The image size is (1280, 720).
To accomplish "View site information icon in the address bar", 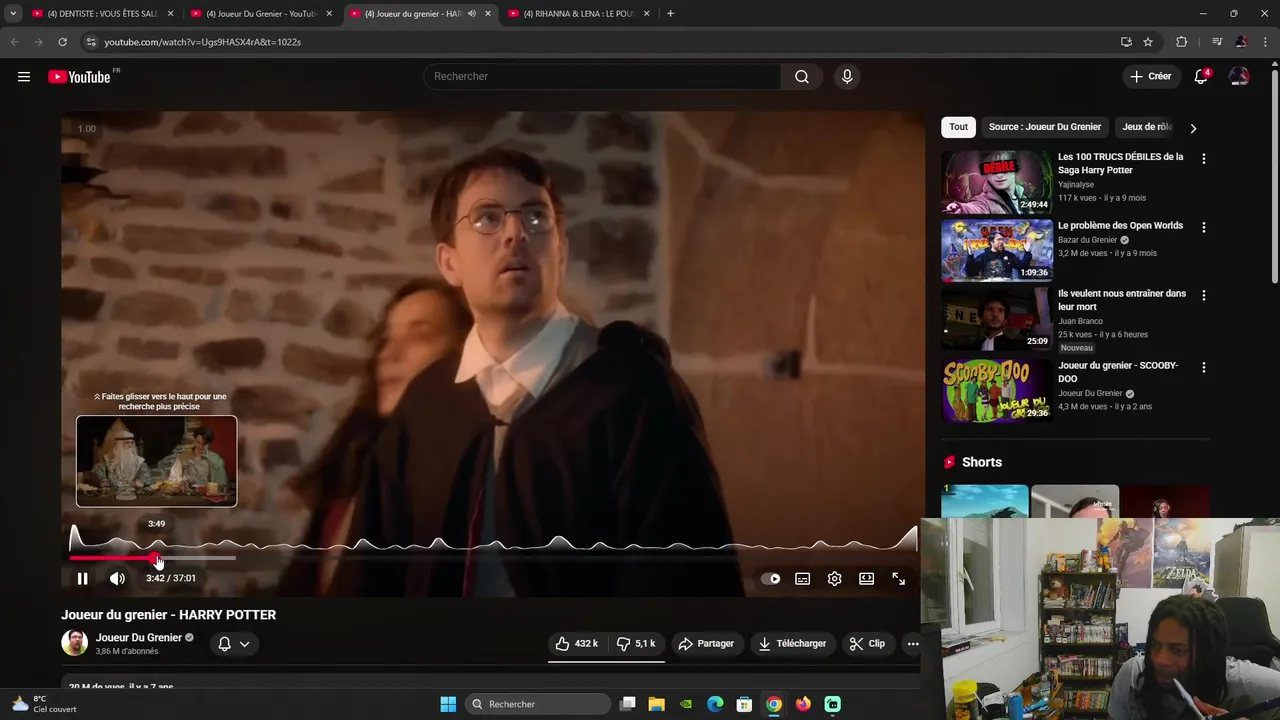I will coord(91,42).
